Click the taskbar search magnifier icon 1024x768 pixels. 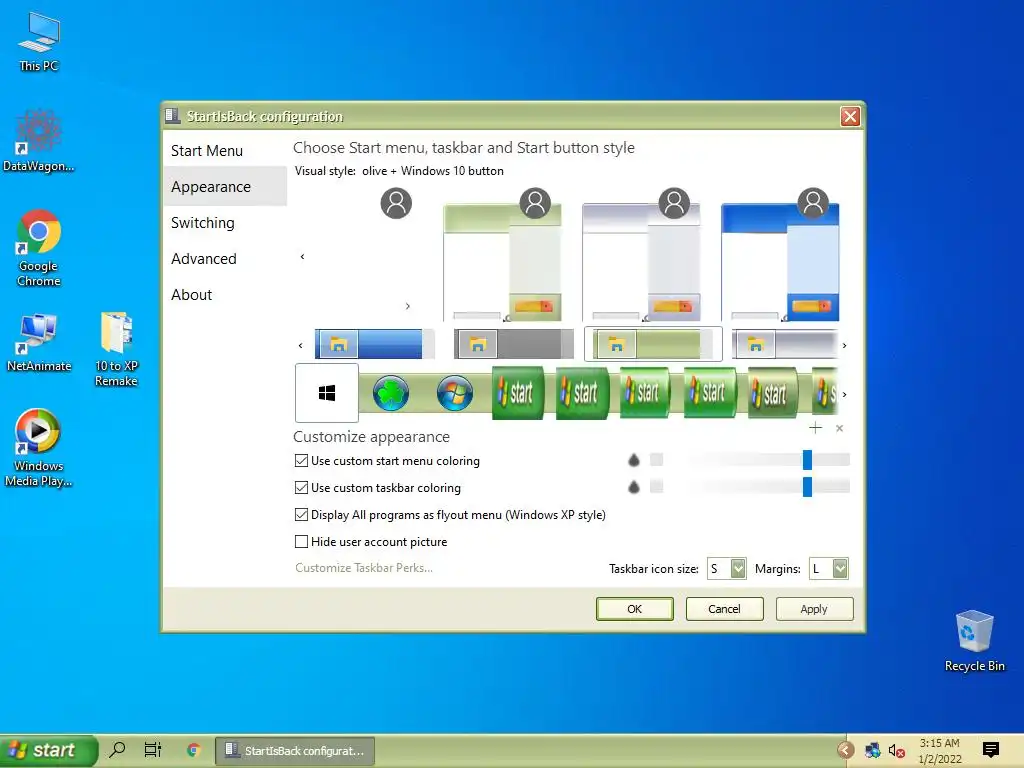118,750
